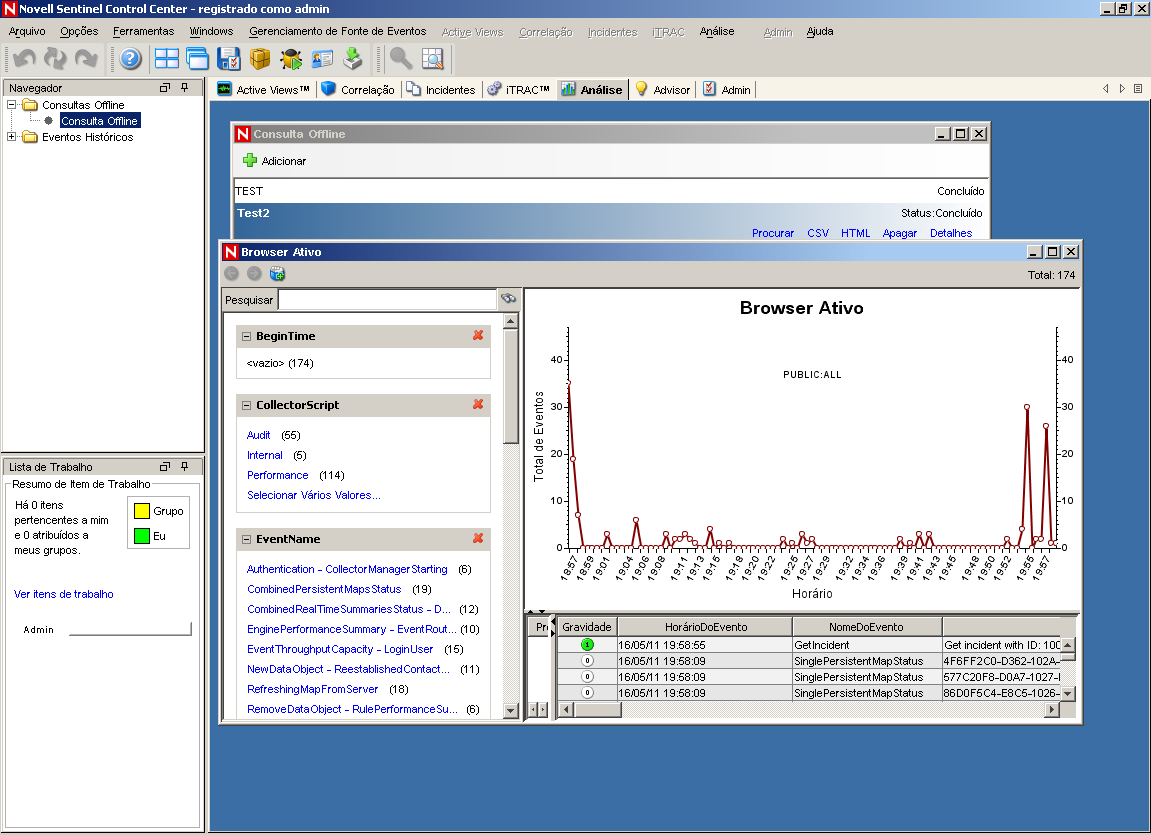Pin the Navegador panel
The width and height of the screenshot is (1151, 835).
(184, 88)
